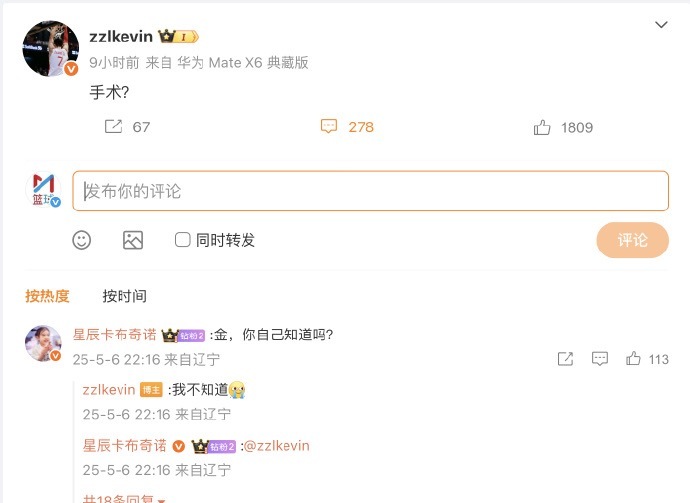The height and width of the screenshot is (503, 690).
Task: Submit with the 评论 button
Action: (x=632, y=240)
